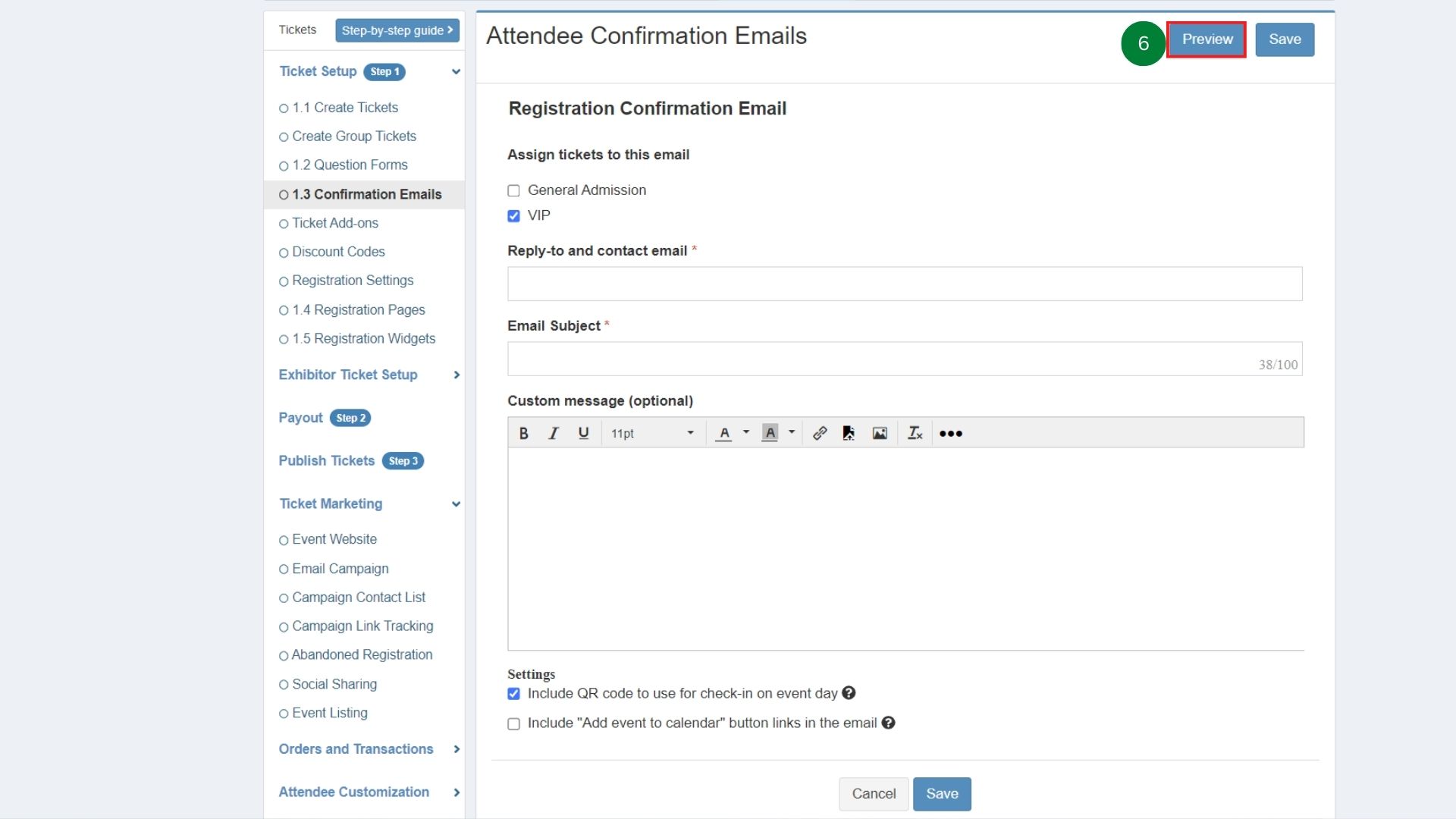Enable the Add event to calendar button option
This screenshot has width=1456, height=819.
513,724
